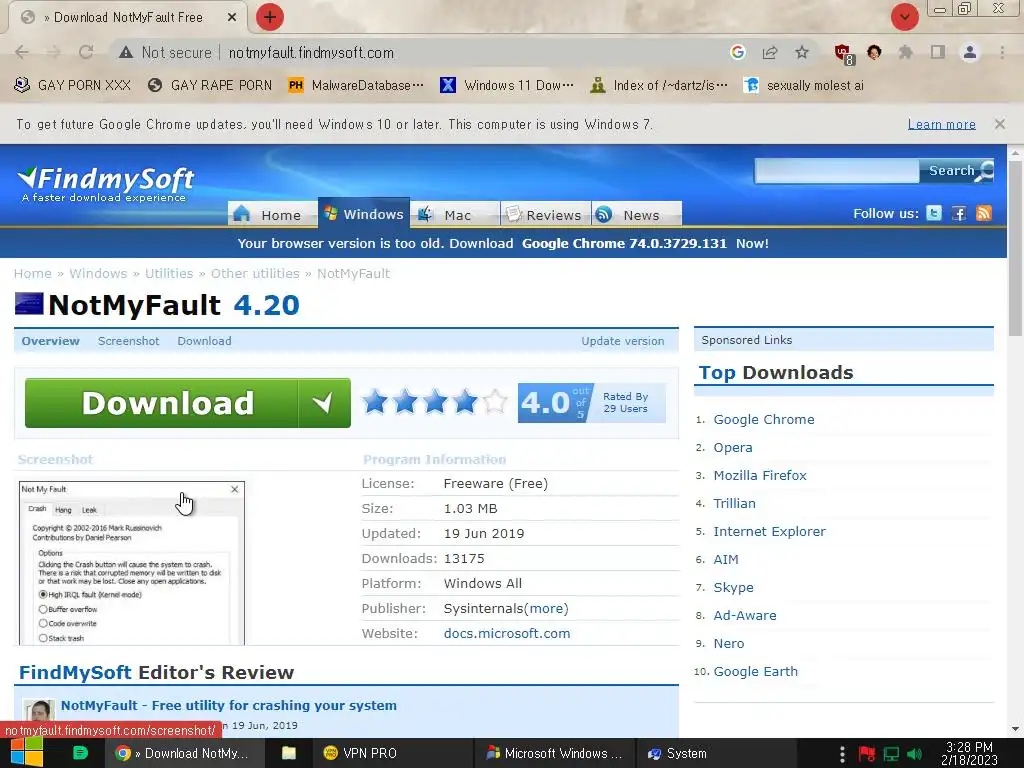This screenshot has width=1024, height=768.
Task: Close the Download NotMyFault tab
Action: click(x=232, y=18)
